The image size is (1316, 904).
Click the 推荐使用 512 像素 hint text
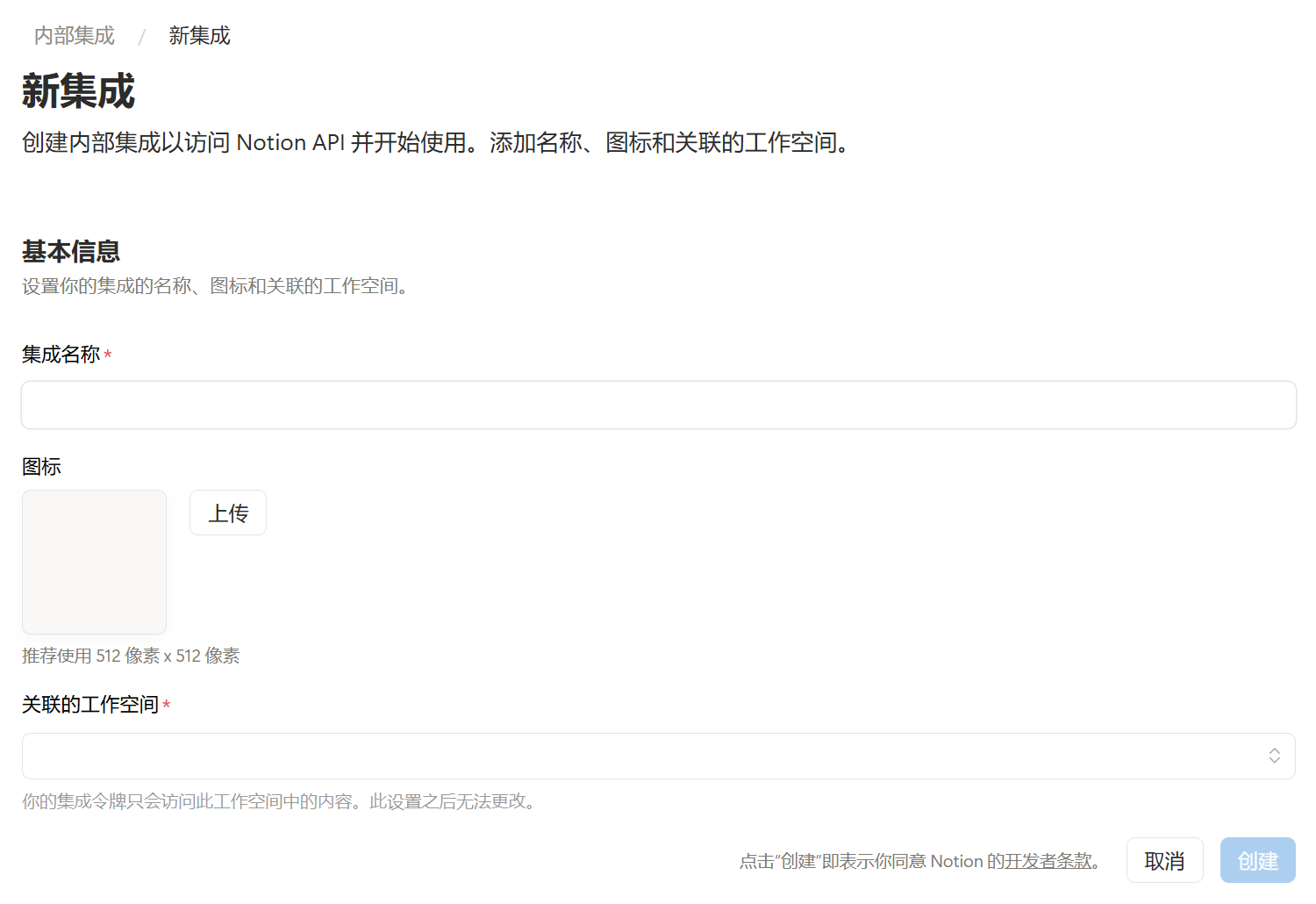(131, 656)
